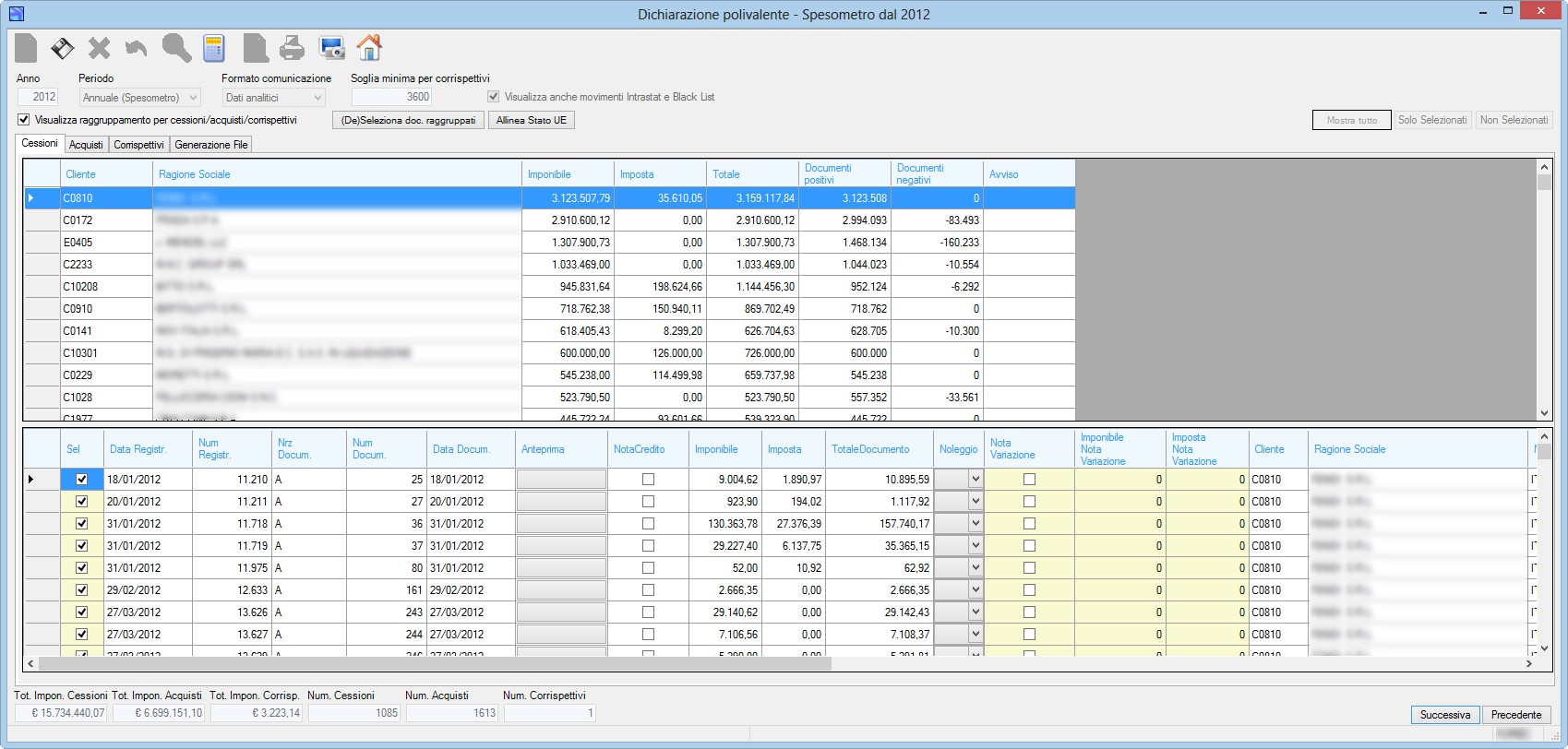The image size is (1568, 749).
Task: Open the Generazione File tab
Action: click(x=210, y=145)
